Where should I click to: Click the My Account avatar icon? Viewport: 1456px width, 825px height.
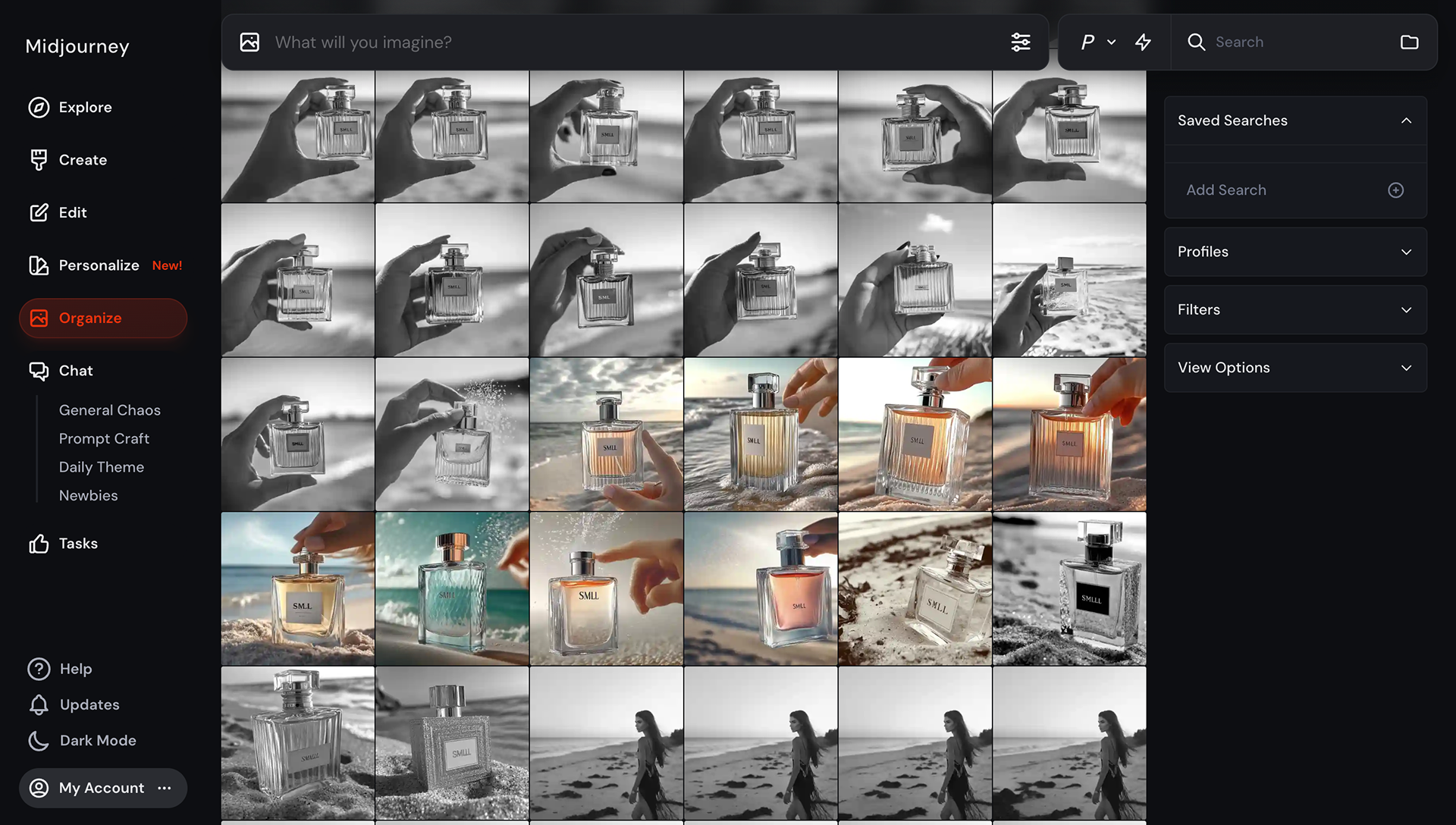[39, 789]
